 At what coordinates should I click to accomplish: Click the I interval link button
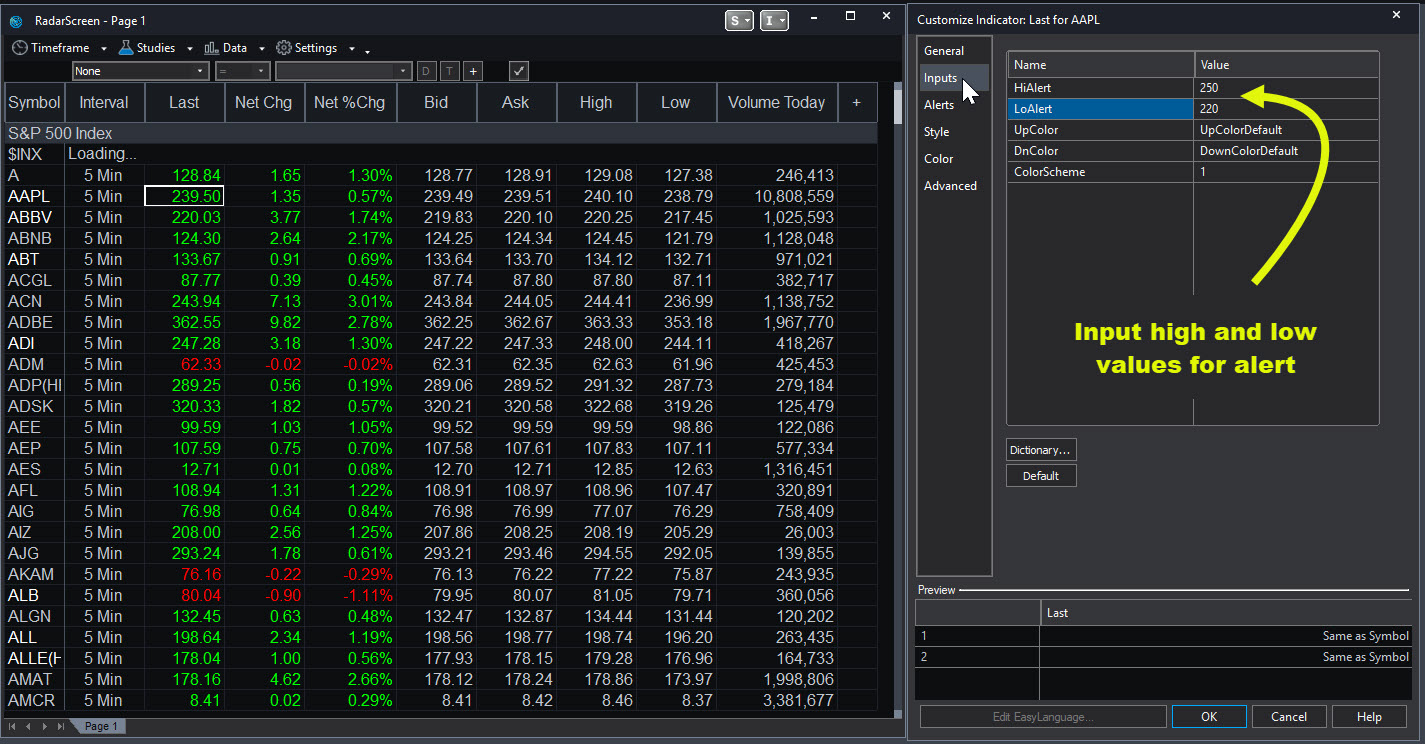774,20
